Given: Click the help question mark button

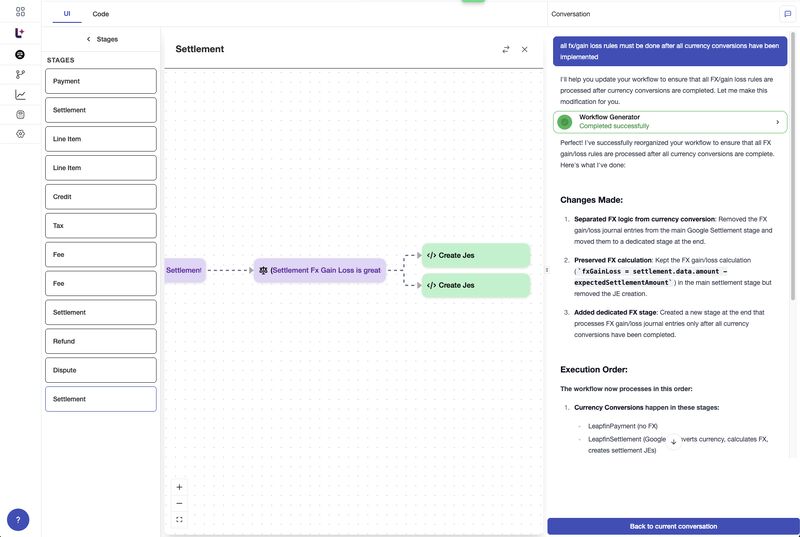Looking at the screenshot, I should 18,520.
